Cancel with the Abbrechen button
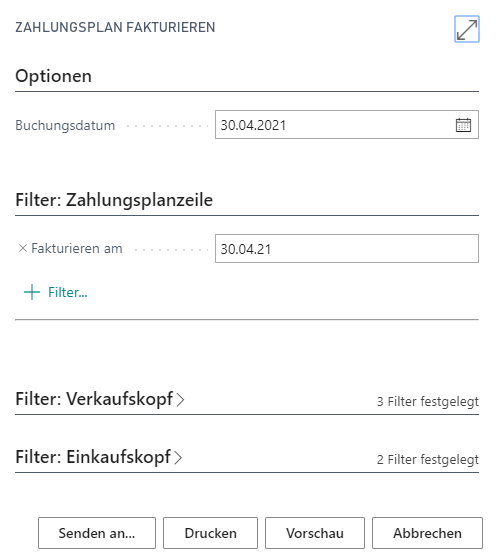Viewport: 496px width, 560px height. tap(427, 533)
